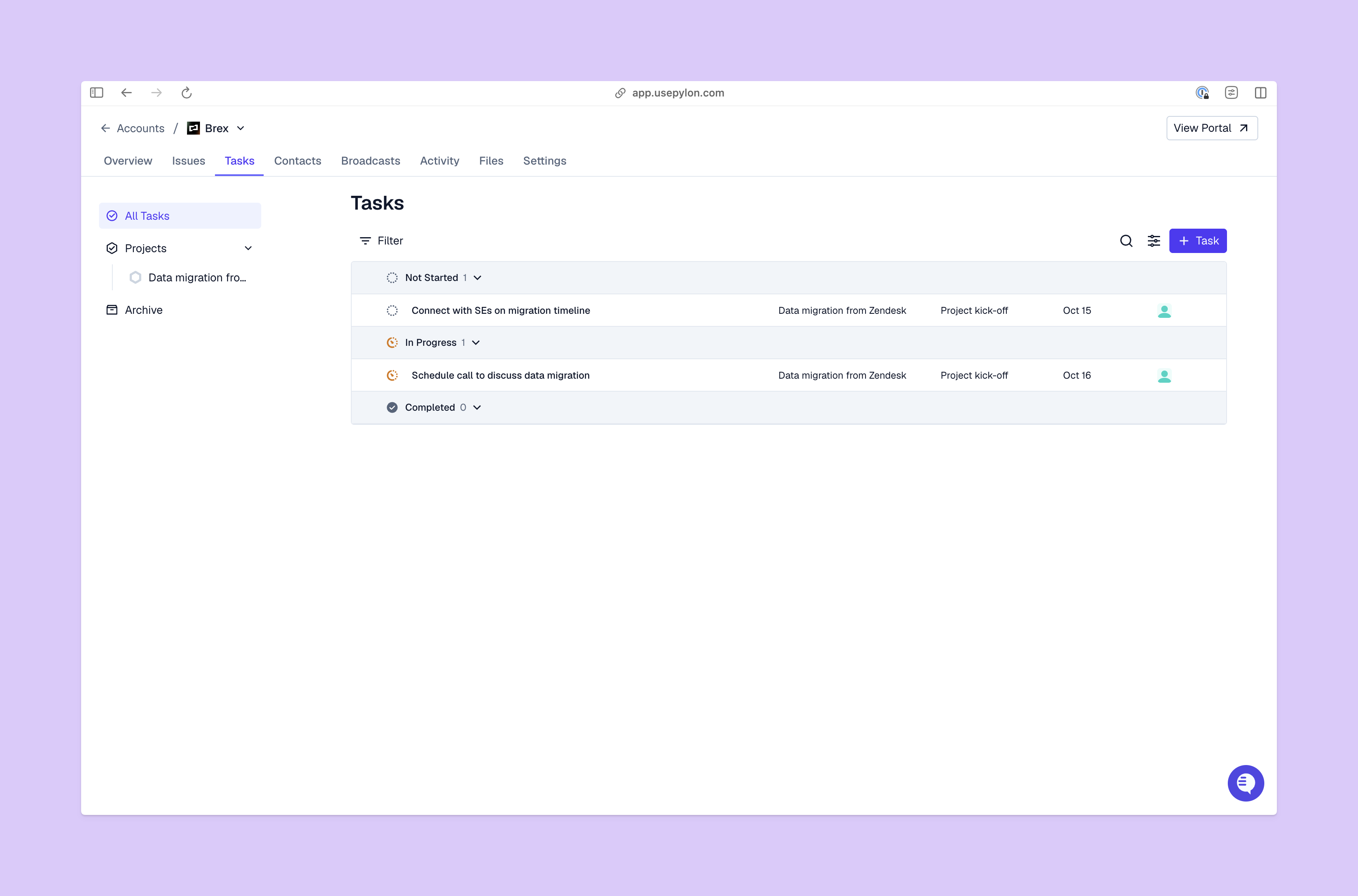This screenshot has height=896, width=1358.
Task: Expand the Brex account switcher dropdown
Action: 240,128
